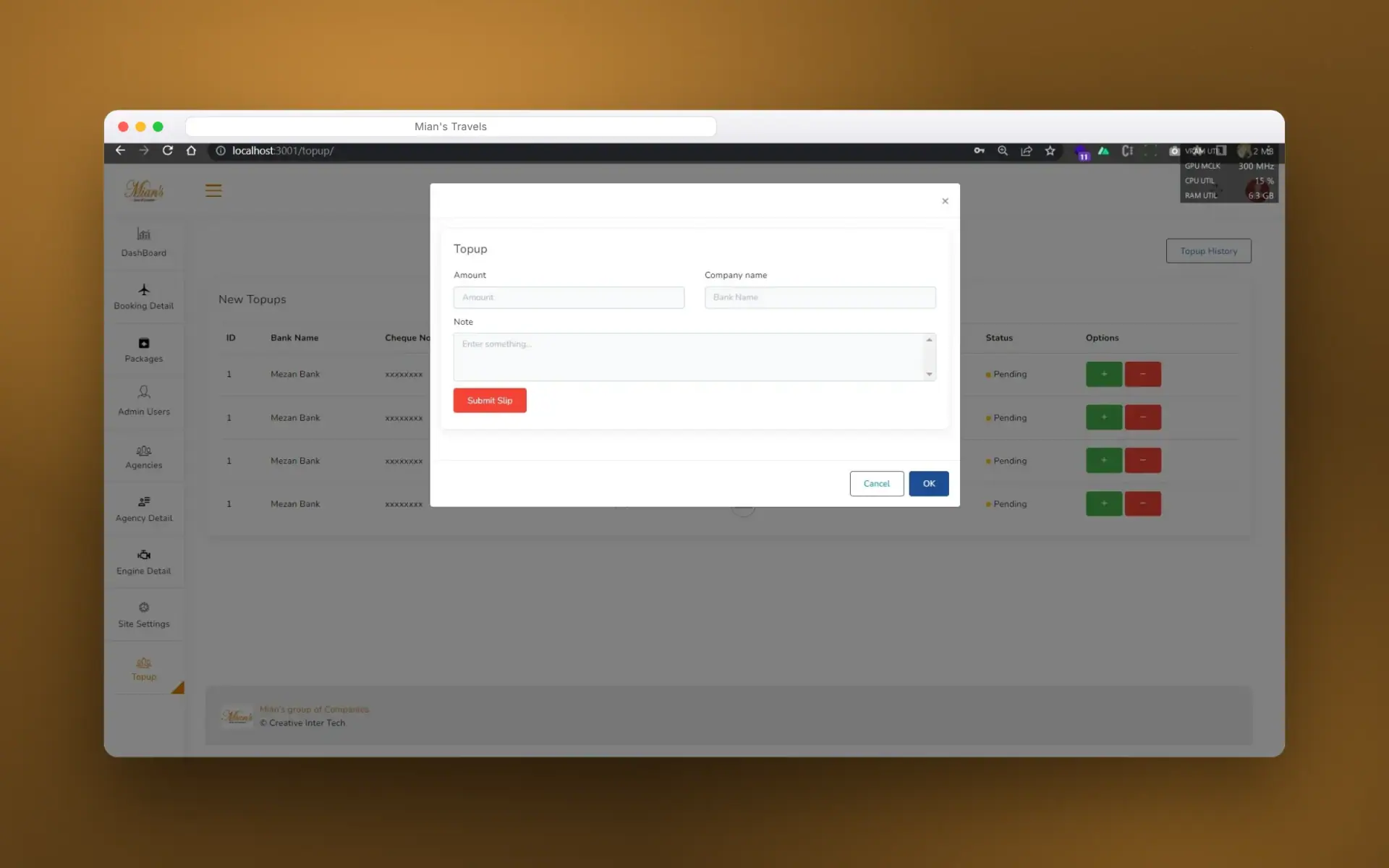The height and width of the screenshot is (868, 1389).
Task: Click the Company name input field
Action: point(820,297)
